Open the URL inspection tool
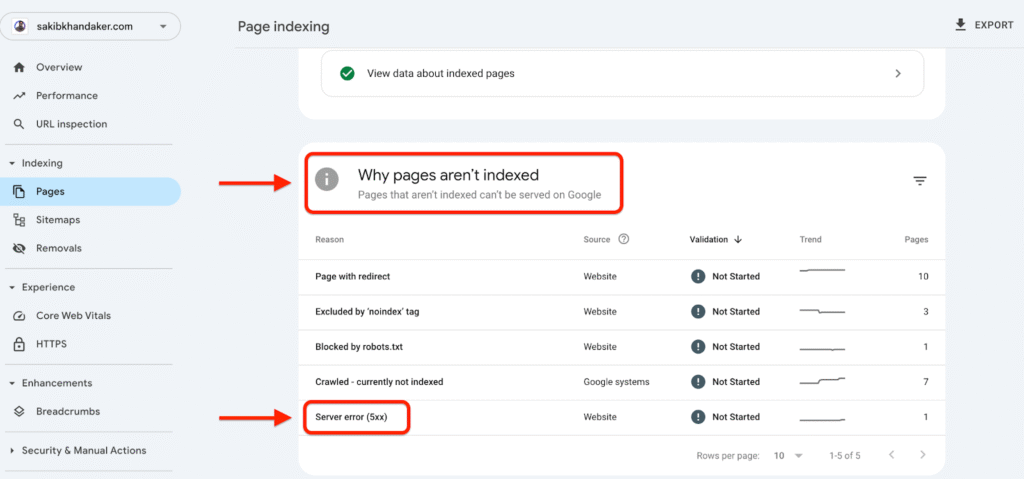The height and width of the screenshot is (479, 1024). [70, 124]
